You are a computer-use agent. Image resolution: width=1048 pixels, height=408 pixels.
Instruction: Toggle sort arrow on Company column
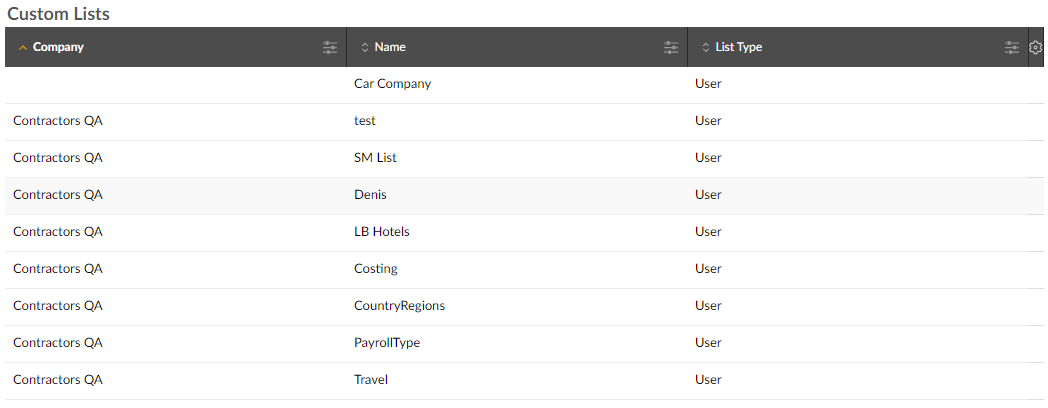click(x=23, y=47)
